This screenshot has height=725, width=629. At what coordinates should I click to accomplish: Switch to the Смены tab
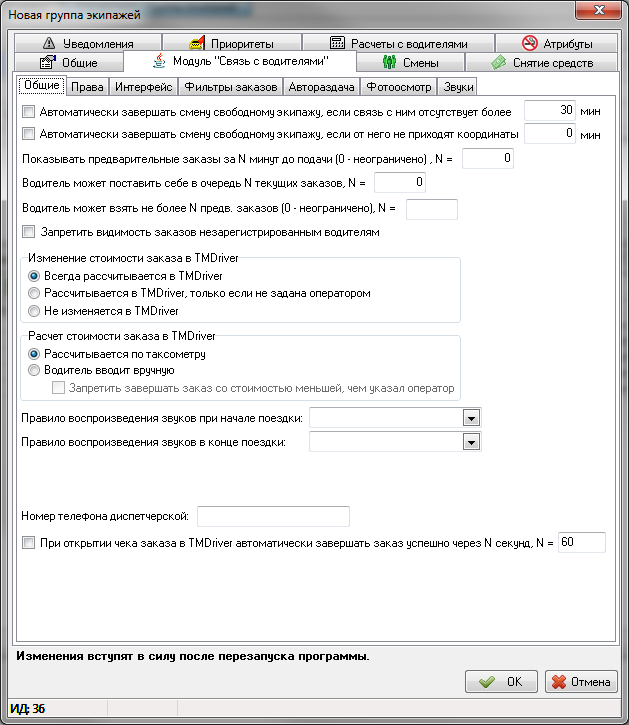(410, 62)
